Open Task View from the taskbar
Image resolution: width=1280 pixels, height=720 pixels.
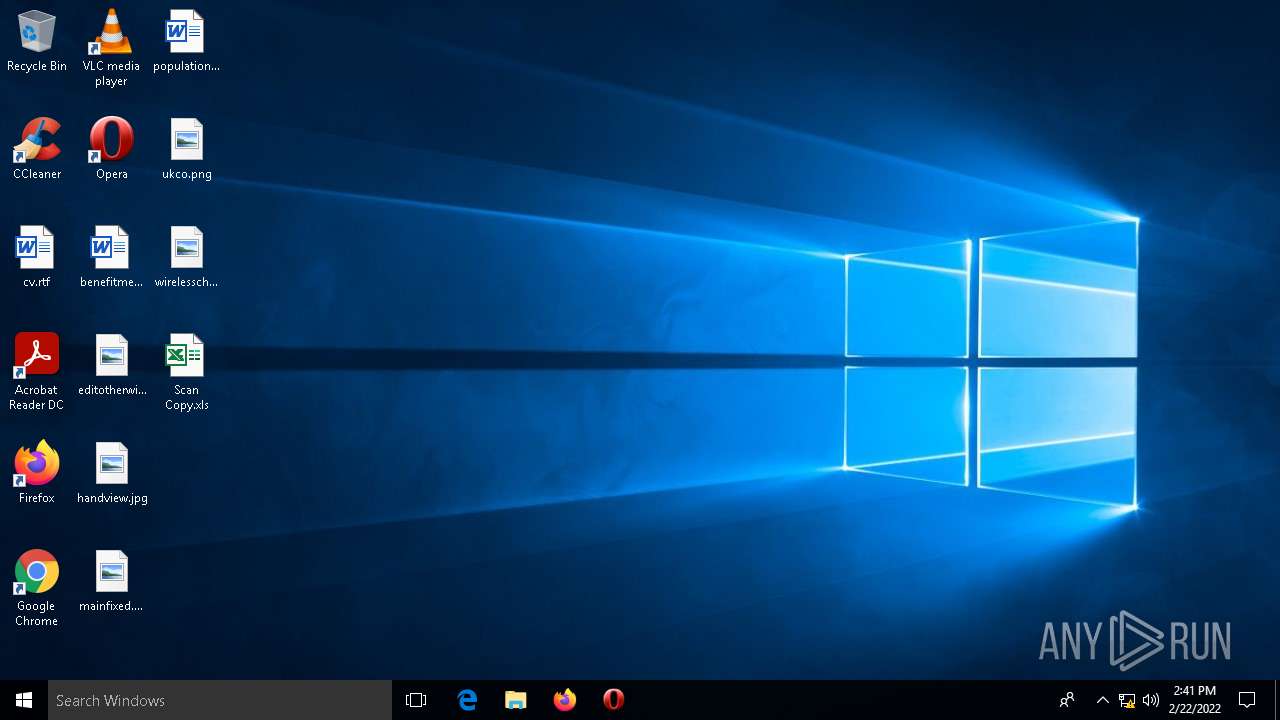[x=416, y=700]
